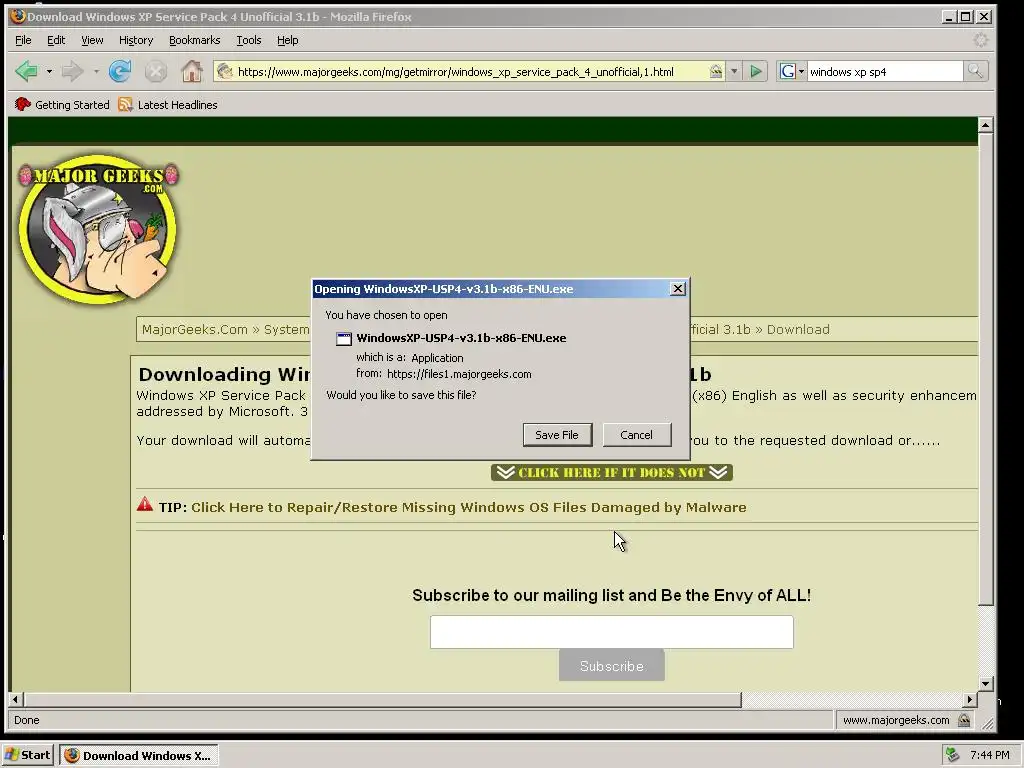This screenshot has height=768, width=1024.
Task: Open the Help menu
Action: (x=287, y=40)
